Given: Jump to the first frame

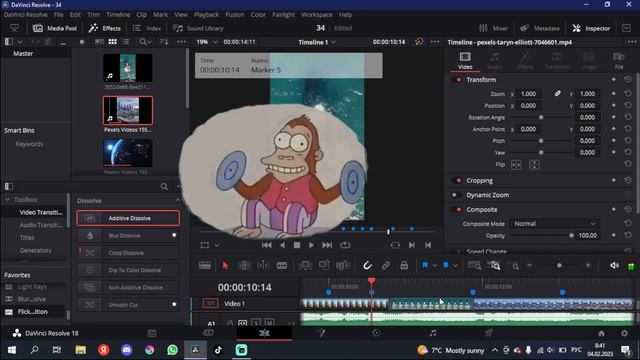Looking at the screenshot, I should tap(267, 245).
